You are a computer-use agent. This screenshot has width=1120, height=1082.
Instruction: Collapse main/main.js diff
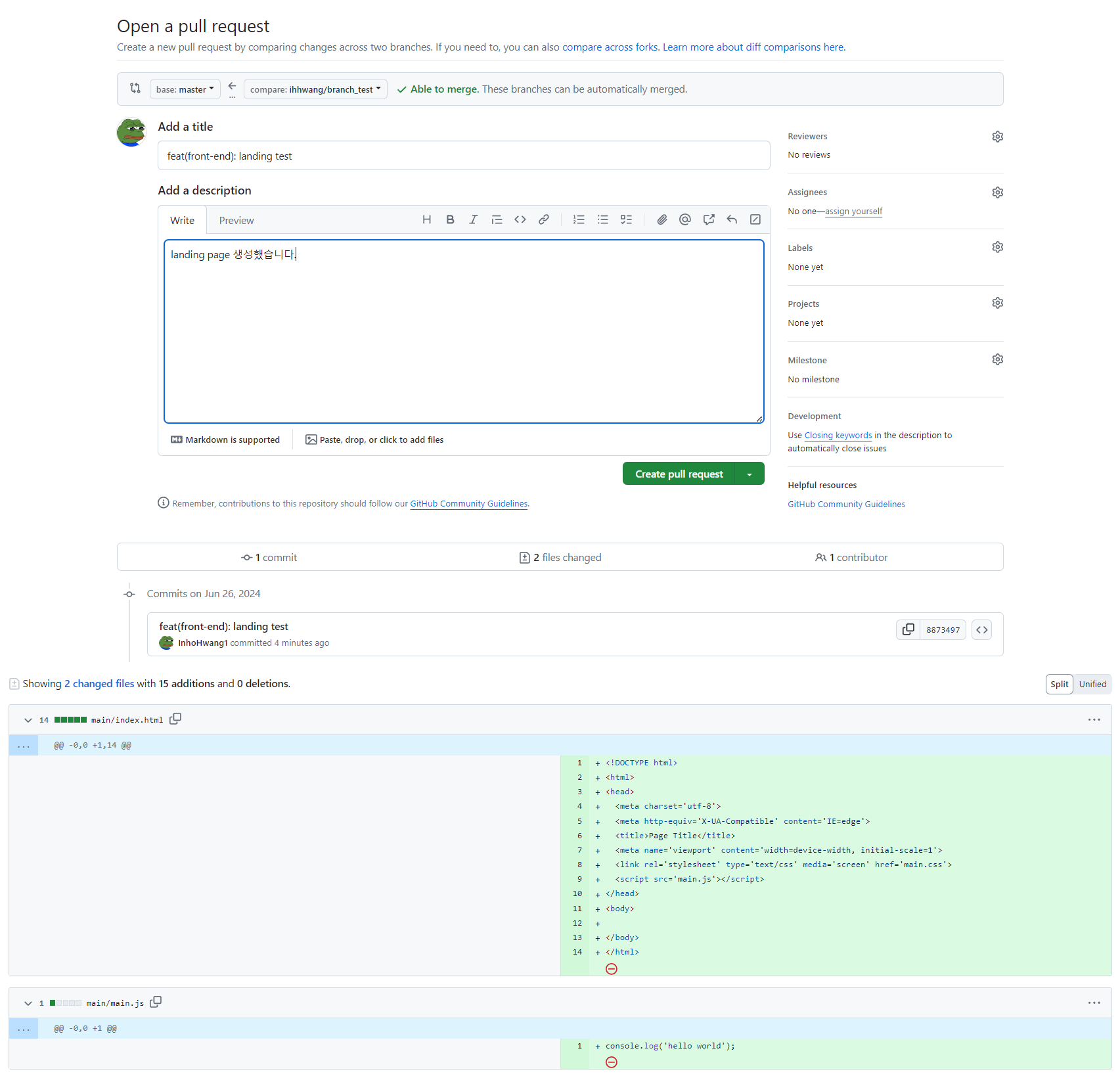[28, 1003]
